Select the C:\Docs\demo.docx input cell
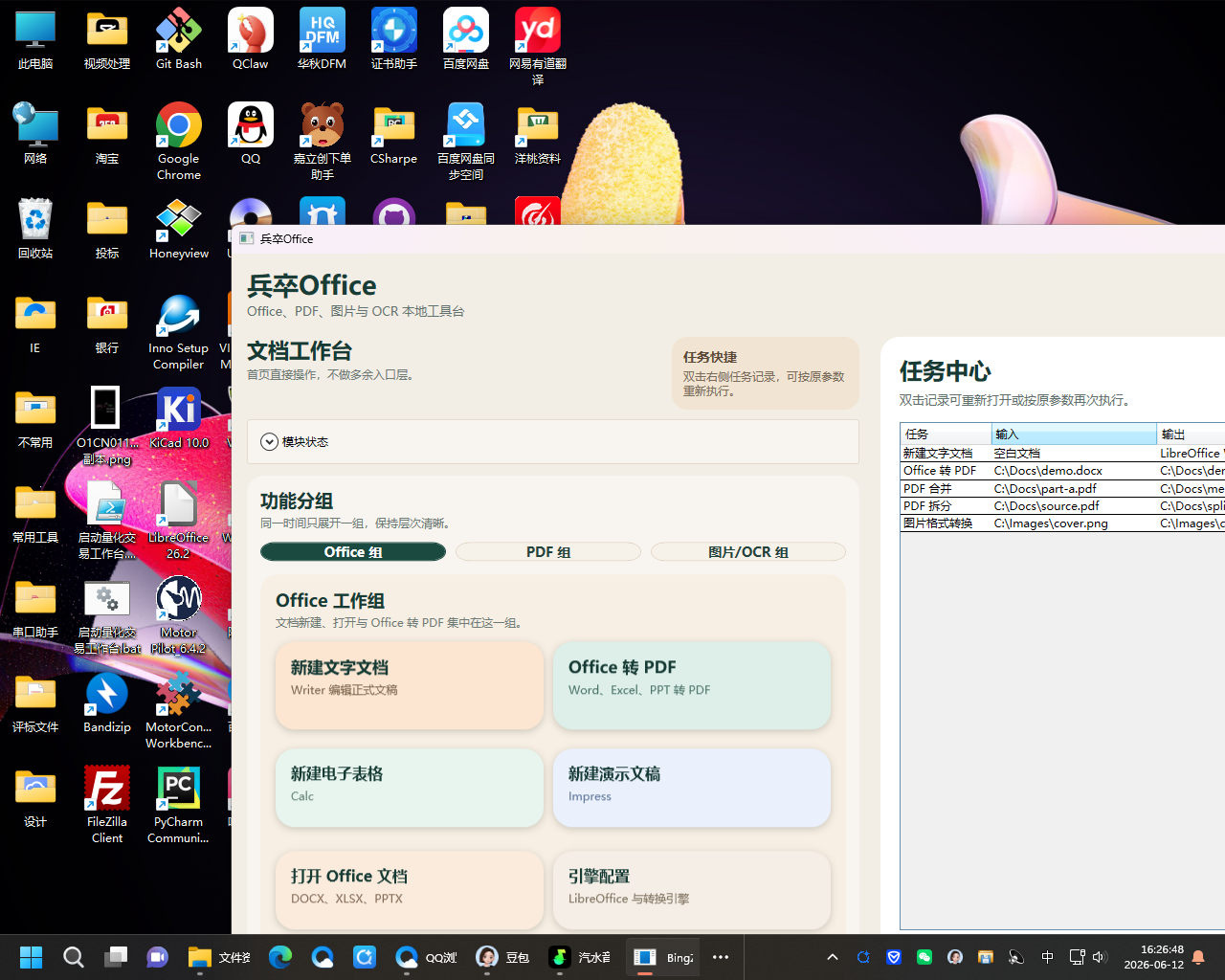Viewport: 1225px width, 980px height. tap(1074, 471)
